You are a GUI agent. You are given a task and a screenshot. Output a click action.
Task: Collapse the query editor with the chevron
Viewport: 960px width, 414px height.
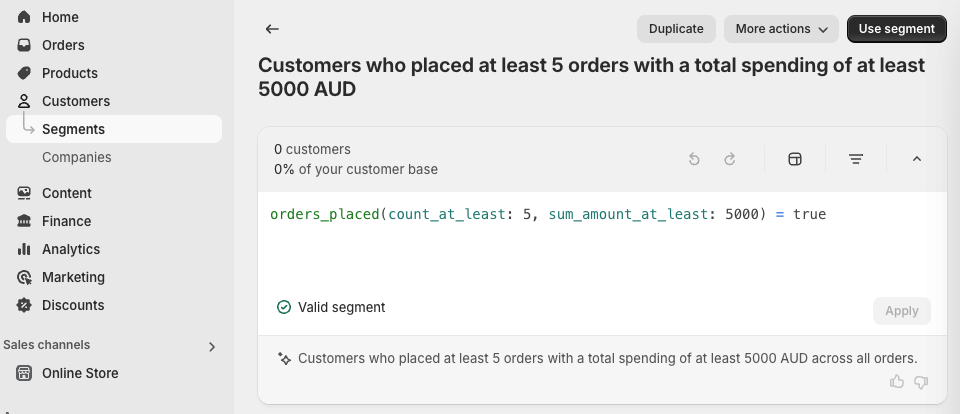click(917, 159)
